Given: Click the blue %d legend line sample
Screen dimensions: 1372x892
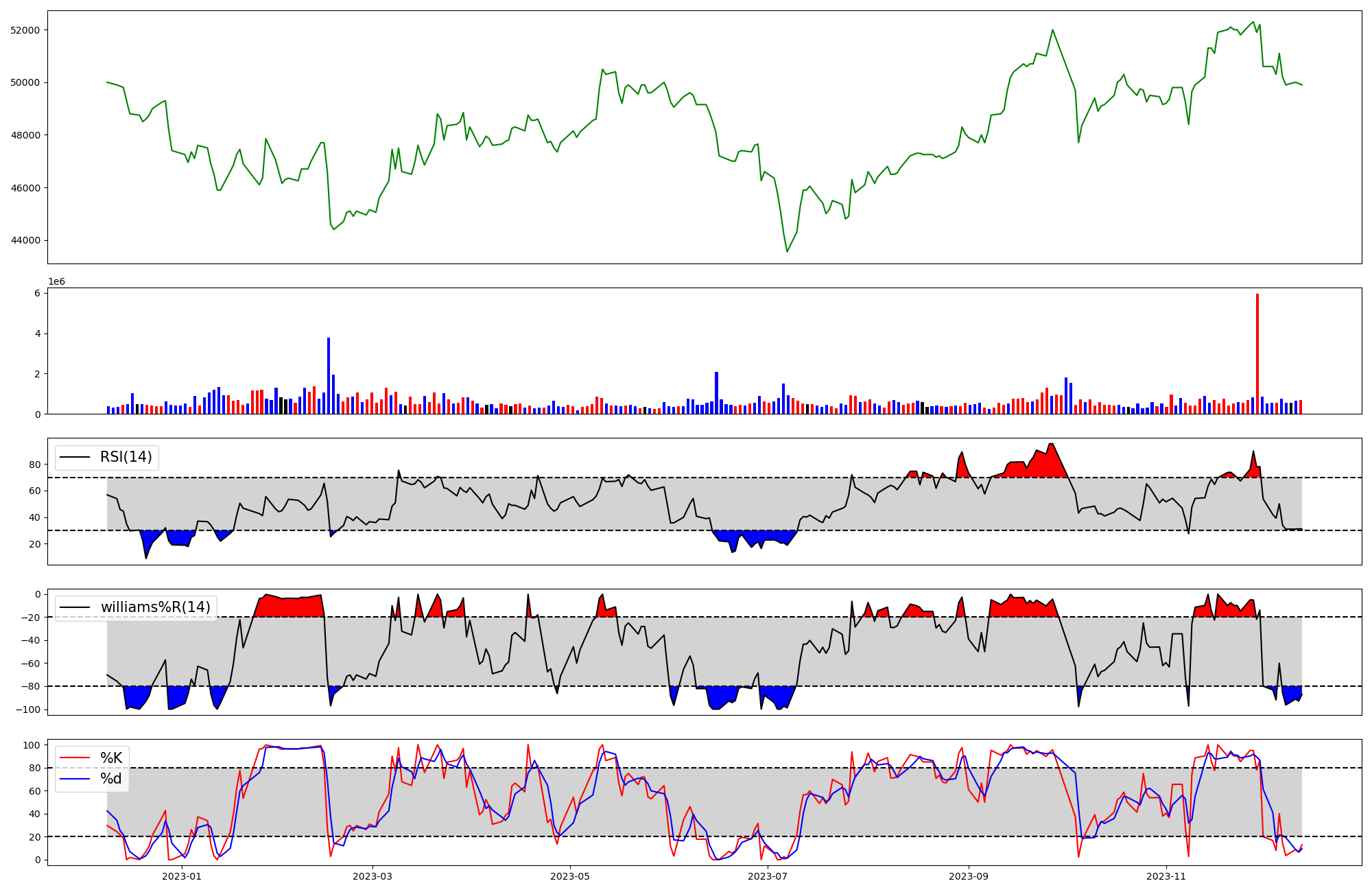Looking at the screenshot, I should tap(75, 779).
